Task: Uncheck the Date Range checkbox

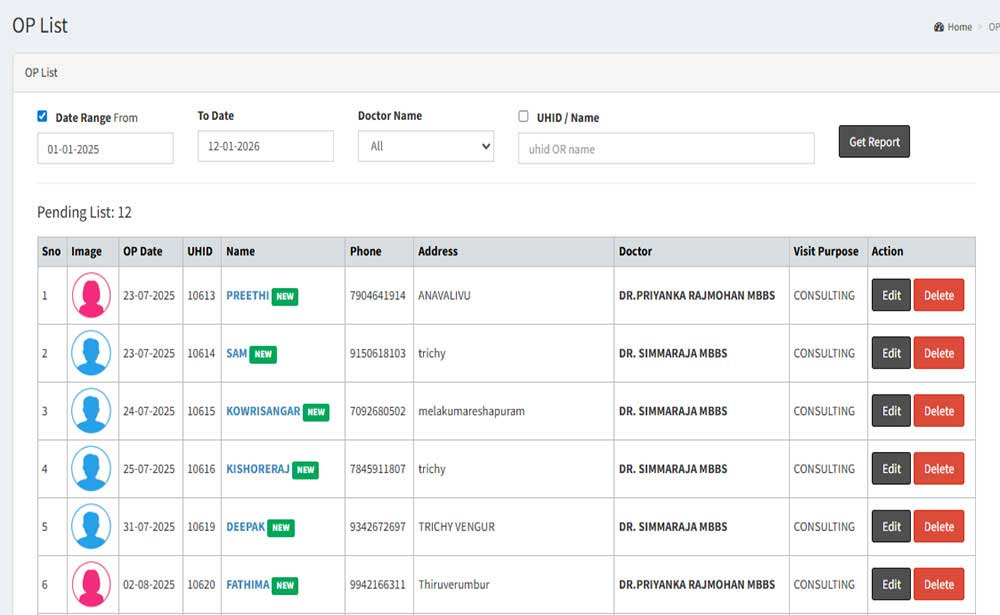Action: 42,116
